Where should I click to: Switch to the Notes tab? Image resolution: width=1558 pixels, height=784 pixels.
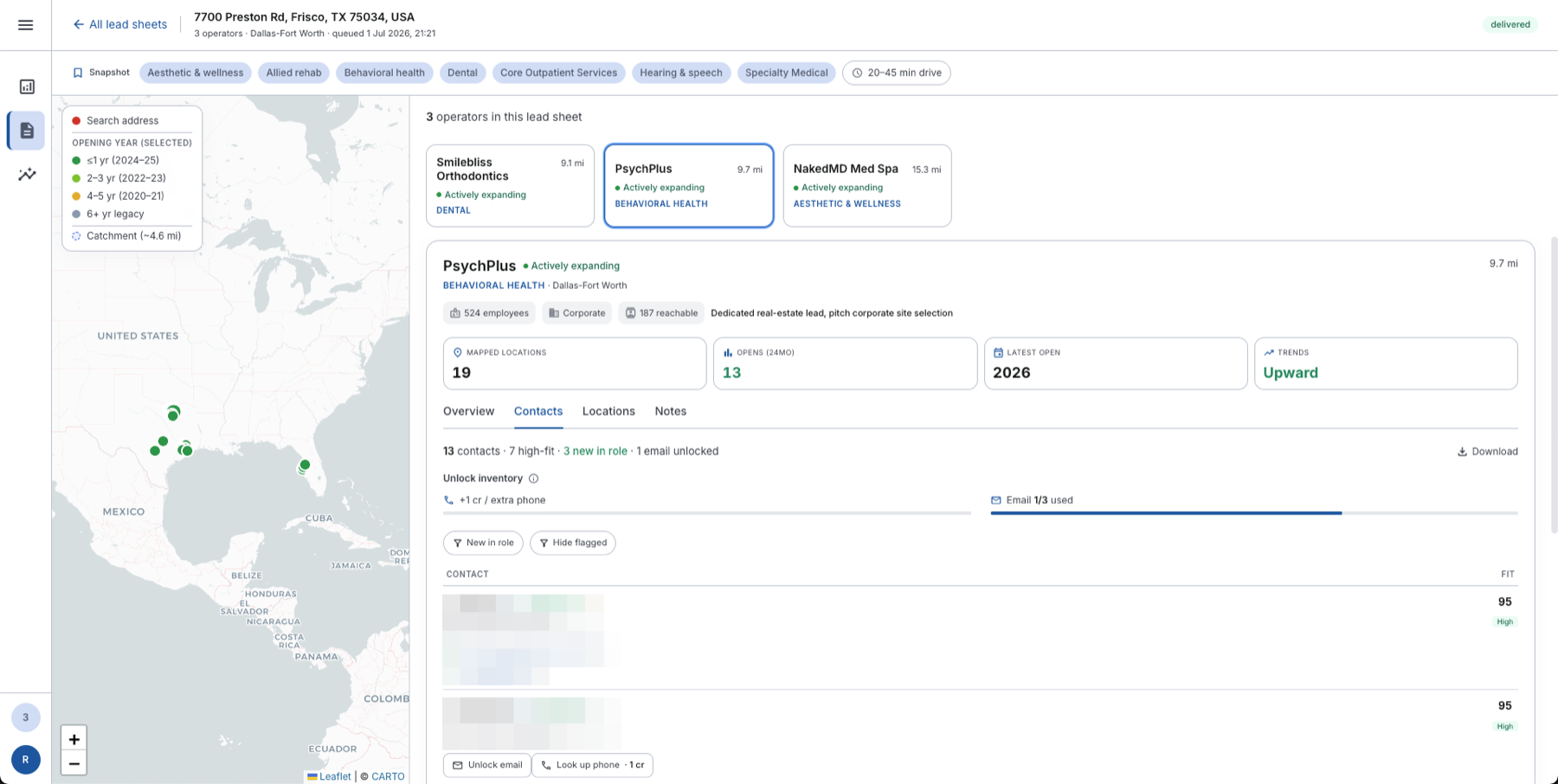point(671,411)
